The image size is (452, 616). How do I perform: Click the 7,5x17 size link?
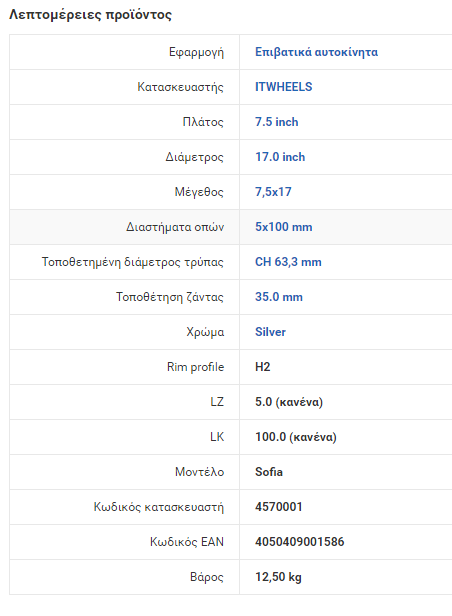273,192
